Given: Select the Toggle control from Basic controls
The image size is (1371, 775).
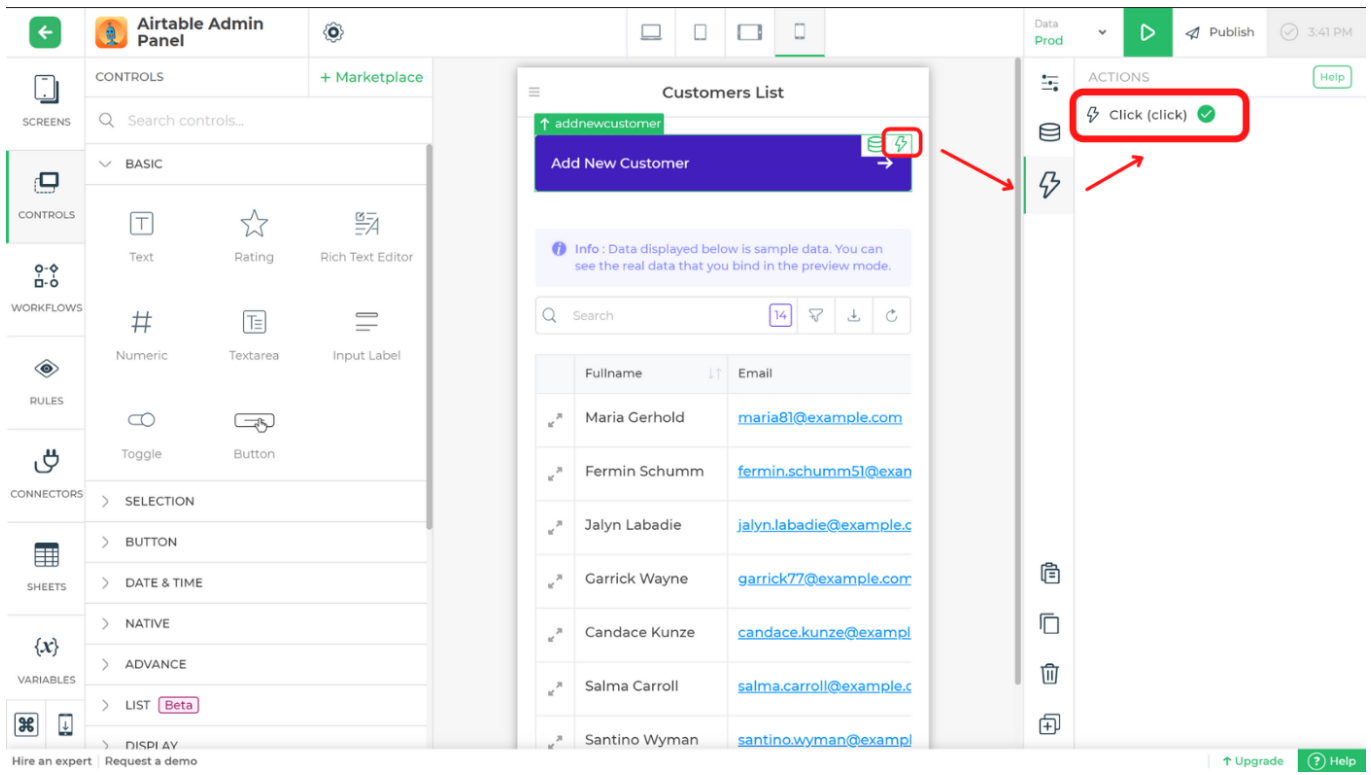Looking at the screenshot, I should 140,430.
